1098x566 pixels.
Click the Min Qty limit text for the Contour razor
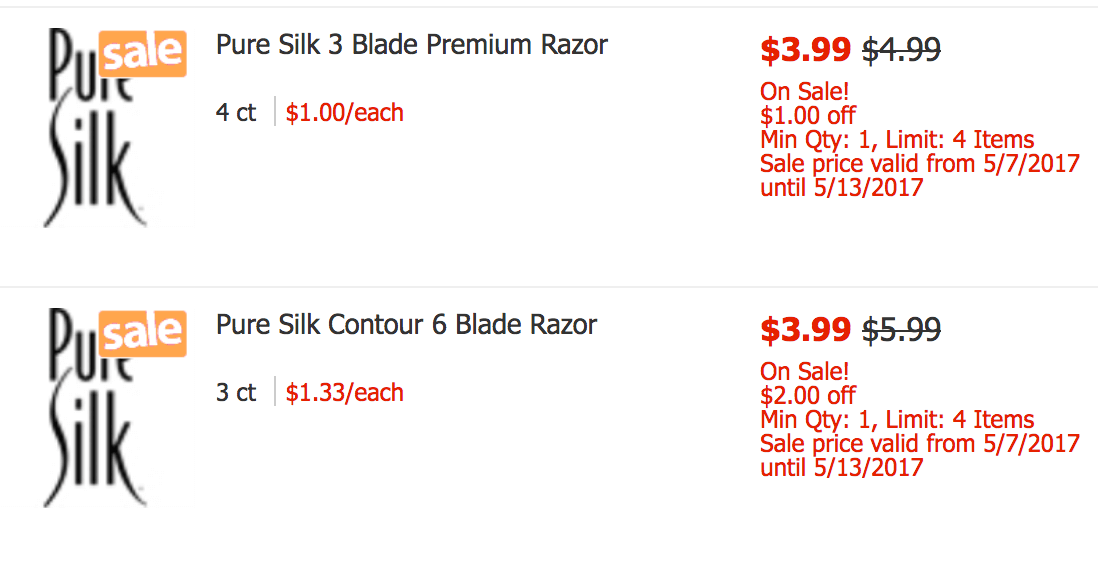[x=898, y=420]
